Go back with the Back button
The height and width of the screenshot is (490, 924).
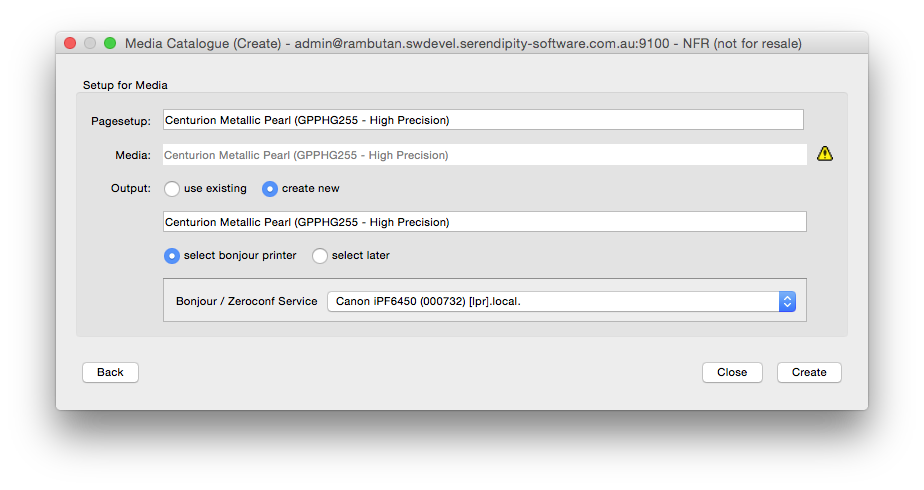(x=110, y=372)
